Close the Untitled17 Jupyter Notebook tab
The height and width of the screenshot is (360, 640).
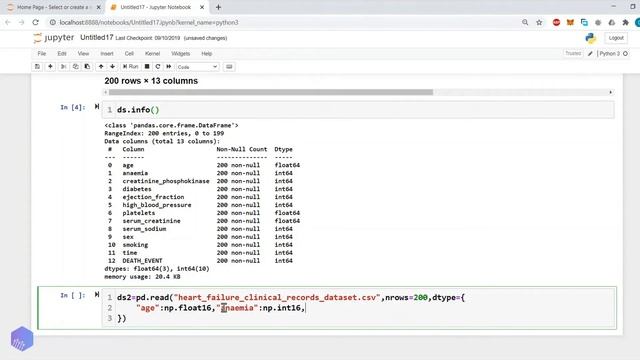(202, 7)
